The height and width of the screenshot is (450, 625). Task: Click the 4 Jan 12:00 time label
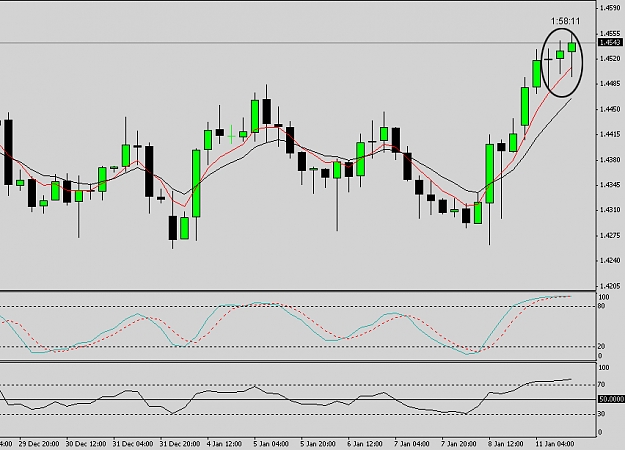click(224, 444)
